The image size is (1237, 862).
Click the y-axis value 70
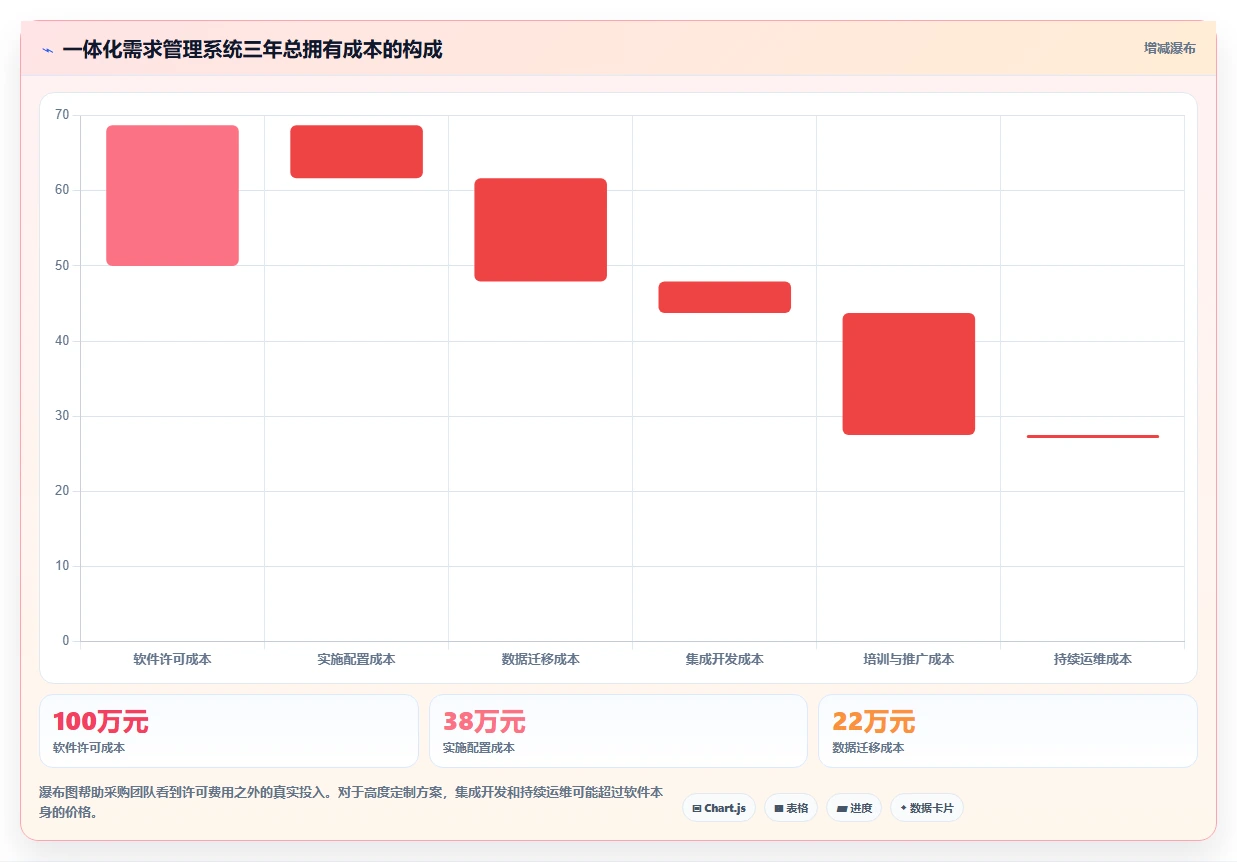pos(62,115)
